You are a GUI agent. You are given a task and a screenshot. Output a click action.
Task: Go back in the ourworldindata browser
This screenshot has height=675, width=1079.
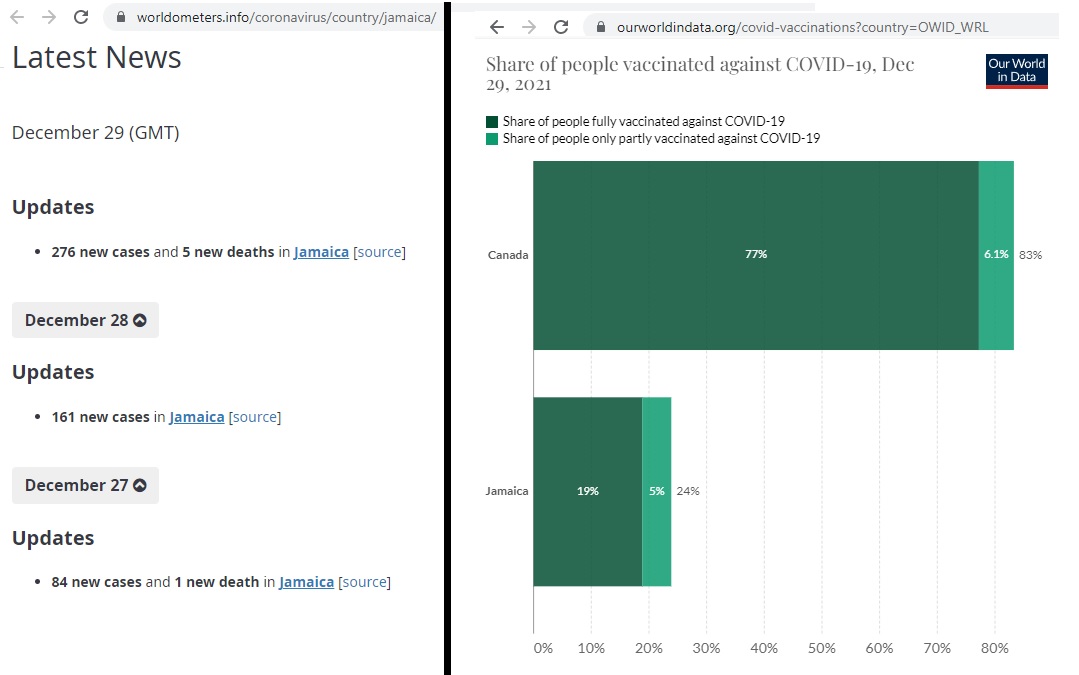[497, 27]
